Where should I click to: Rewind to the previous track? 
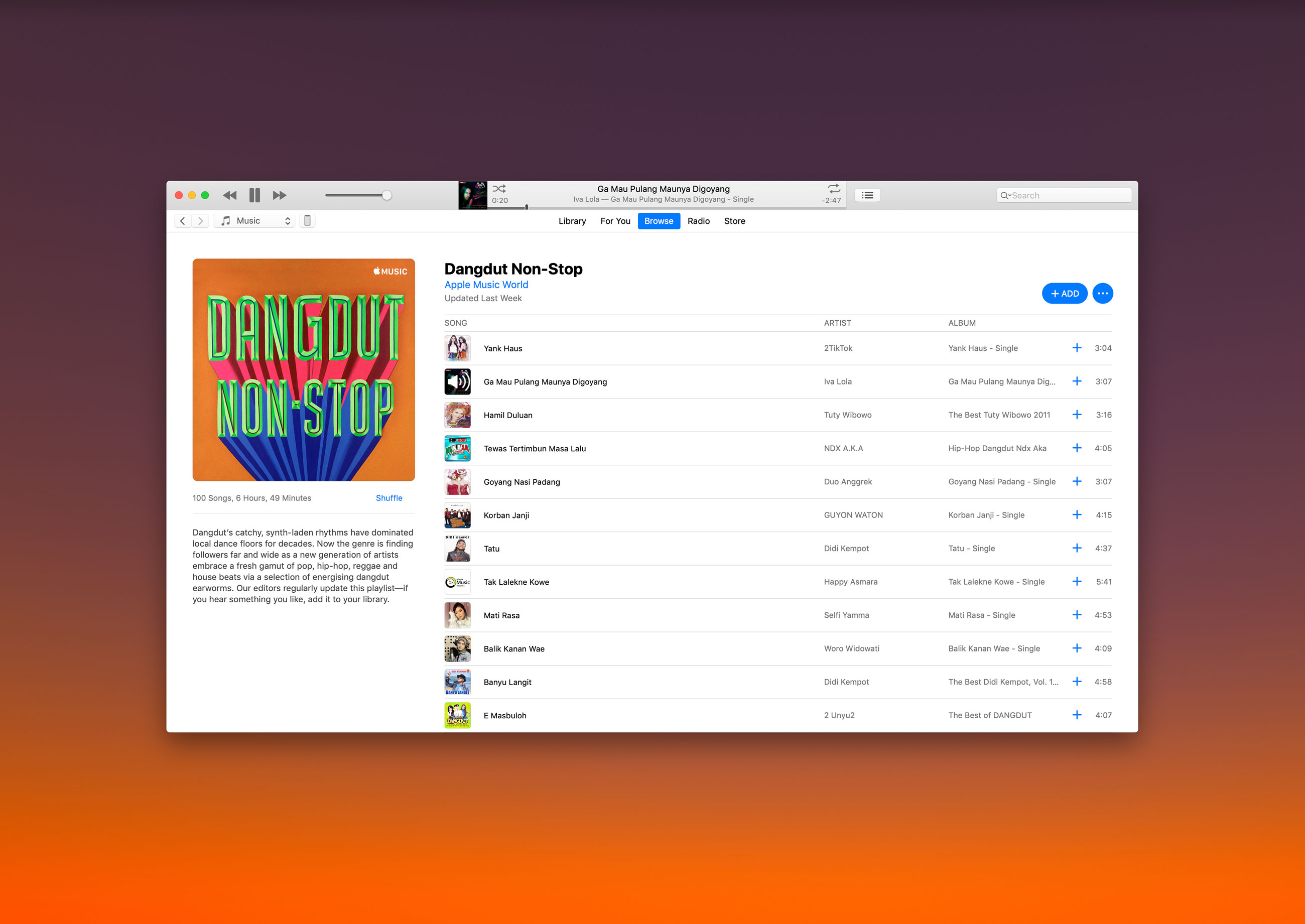coord(230,195)
